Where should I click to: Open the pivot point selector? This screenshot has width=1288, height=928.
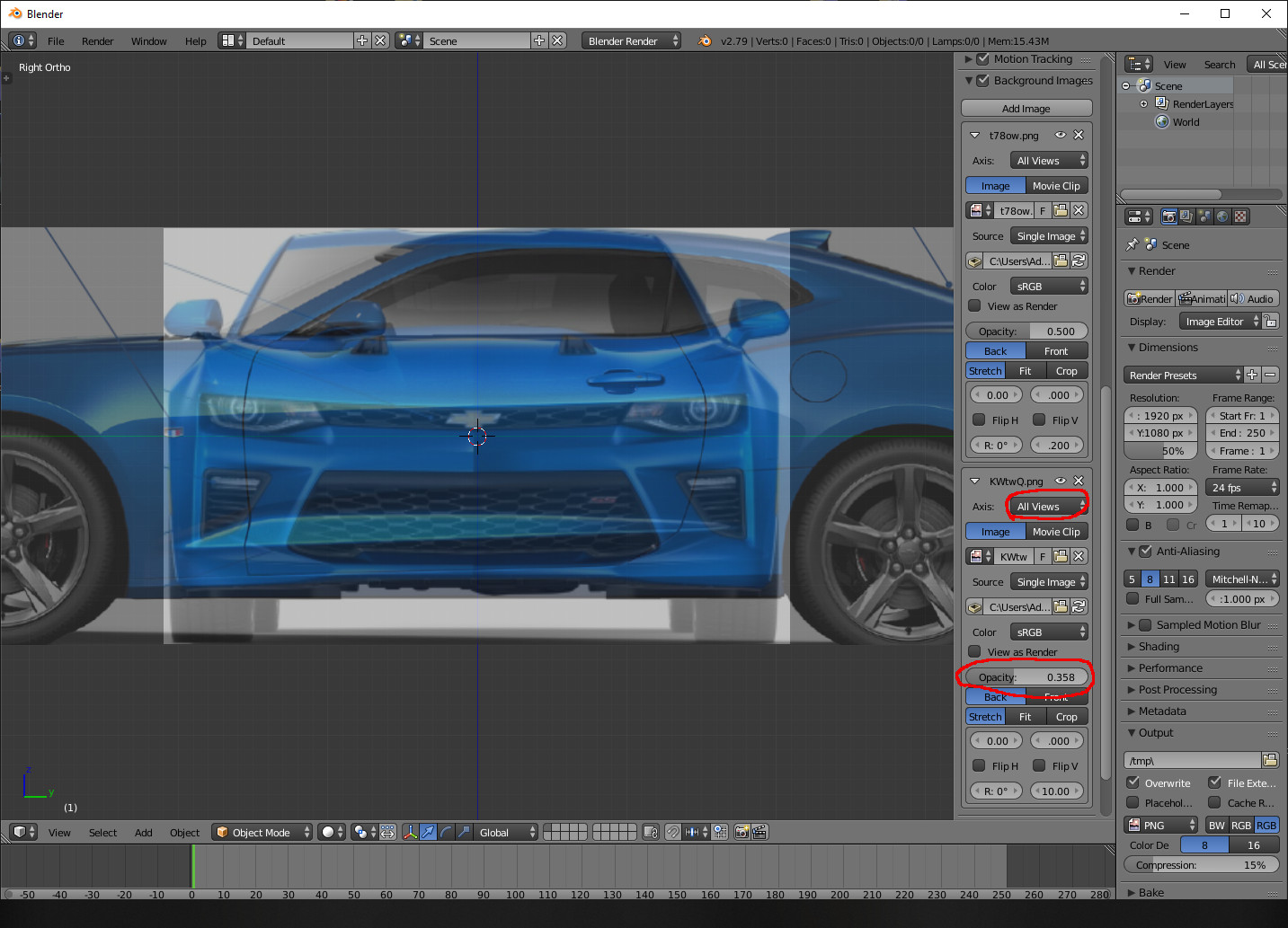[364, 832]
